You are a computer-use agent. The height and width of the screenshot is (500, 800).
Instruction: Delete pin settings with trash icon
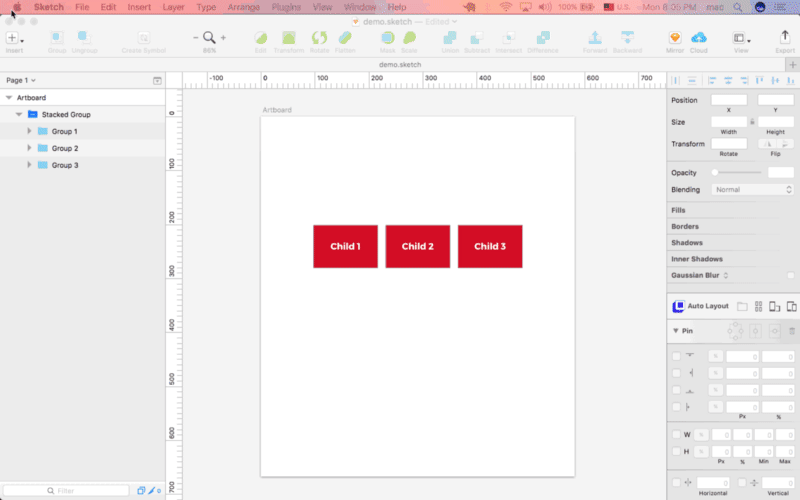(792, 331)
